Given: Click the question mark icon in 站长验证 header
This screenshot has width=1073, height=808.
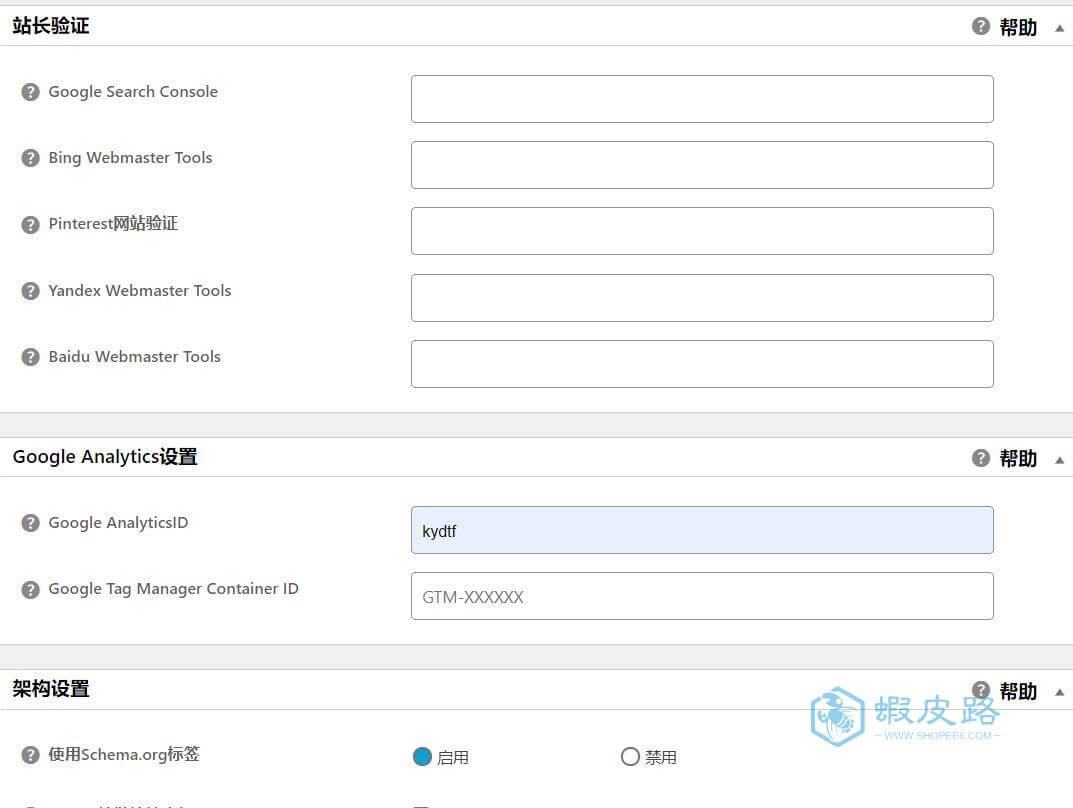Looking at the screenshot, I should [x=981, y=26].
